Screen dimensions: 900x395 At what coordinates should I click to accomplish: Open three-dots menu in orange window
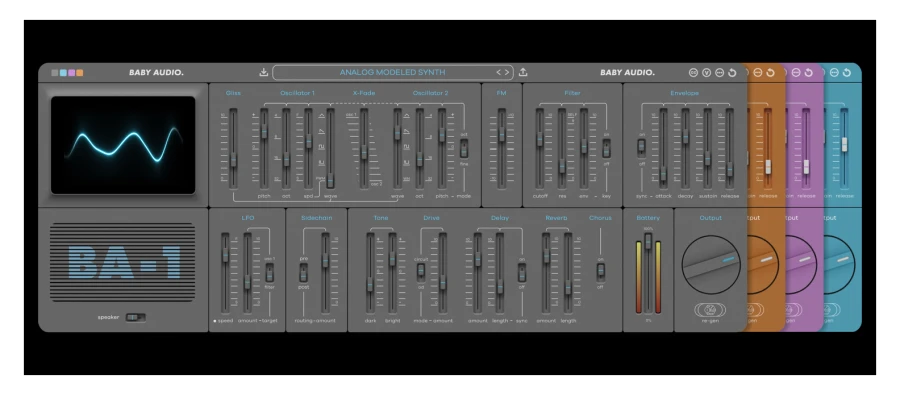point(758,73)
